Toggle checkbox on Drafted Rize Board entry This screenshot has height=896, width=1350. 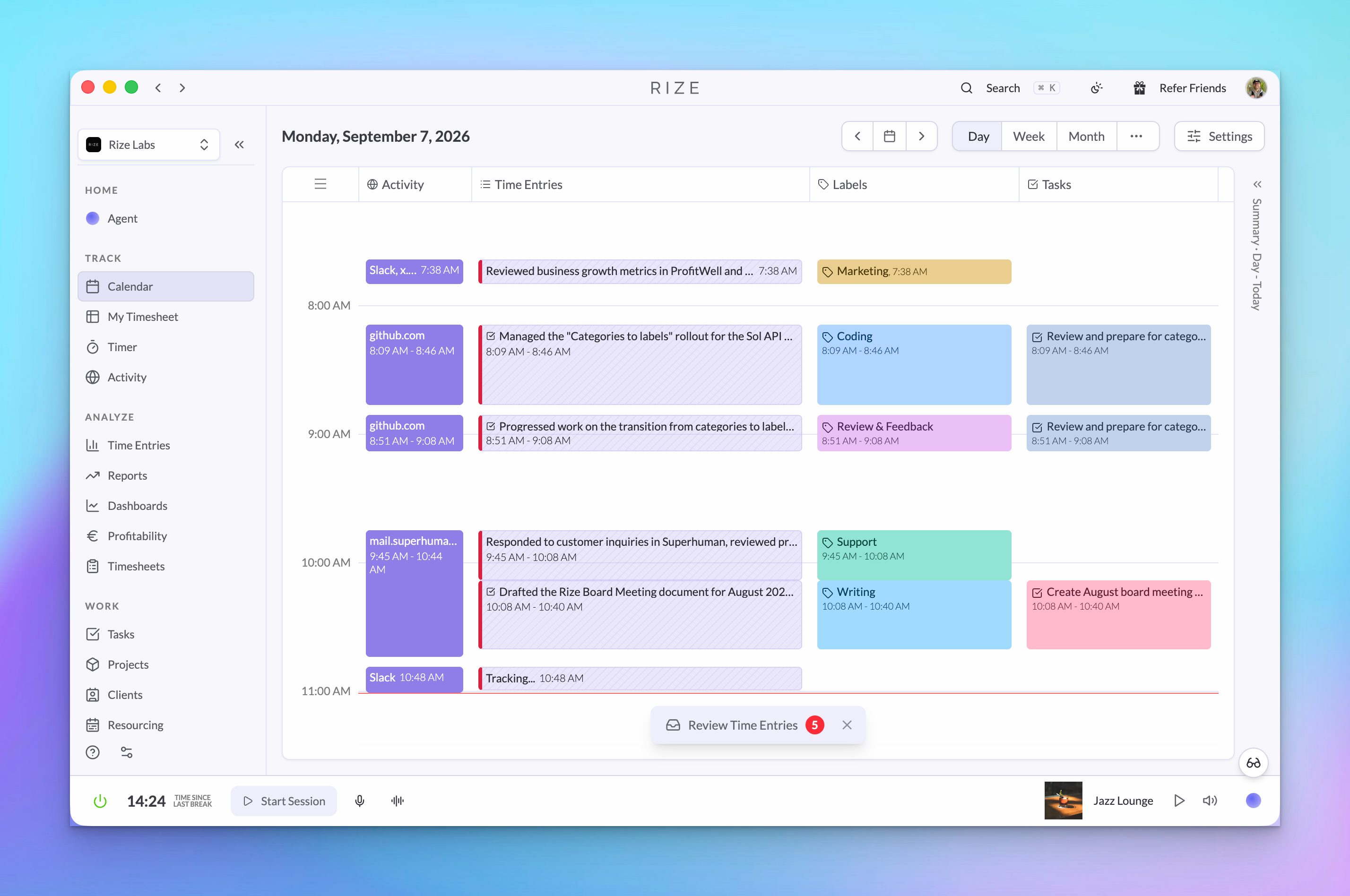tap(490, 592)
